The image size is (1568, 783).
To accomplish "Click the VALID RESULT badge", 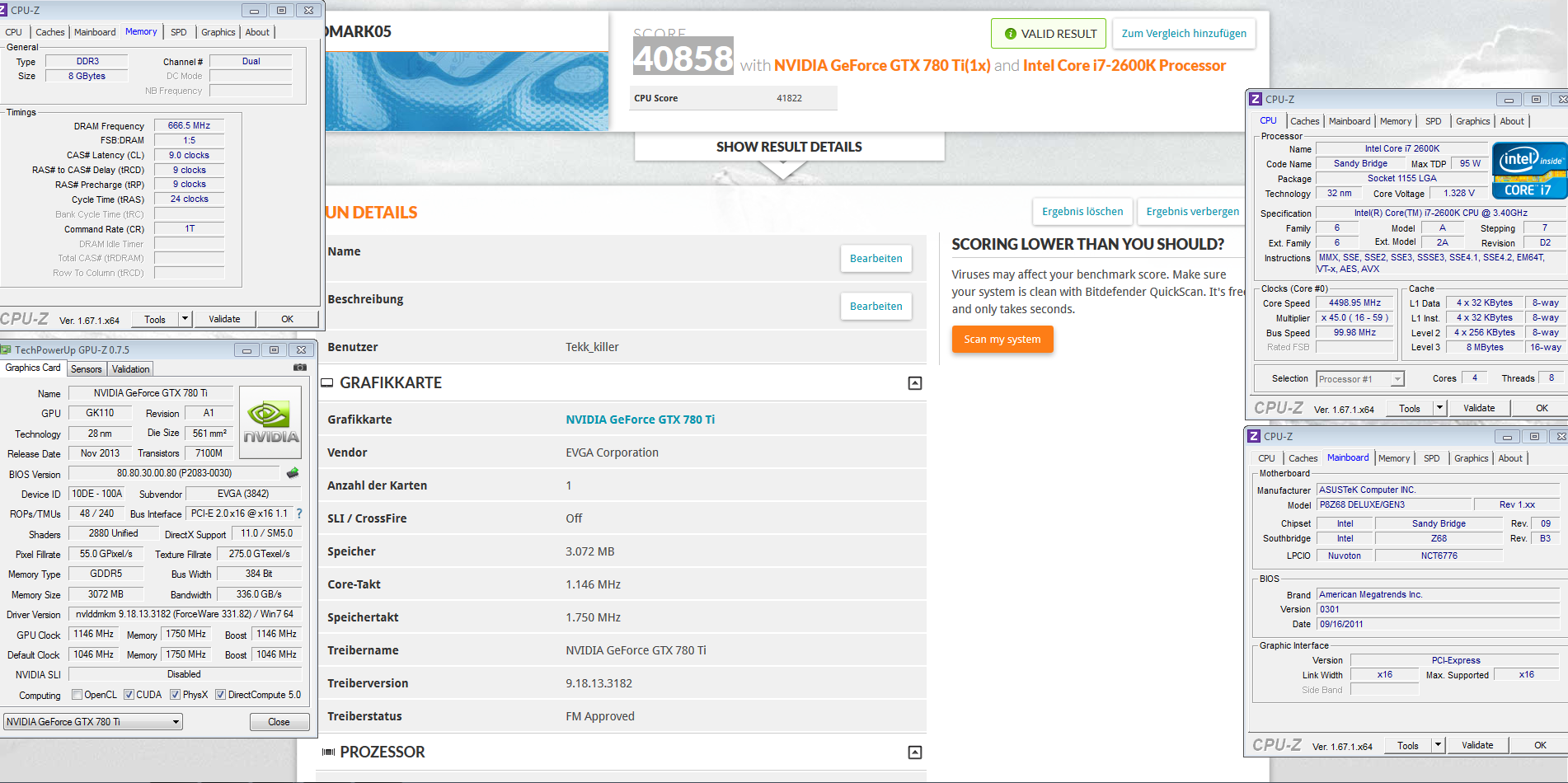I will coord(1050,34).
